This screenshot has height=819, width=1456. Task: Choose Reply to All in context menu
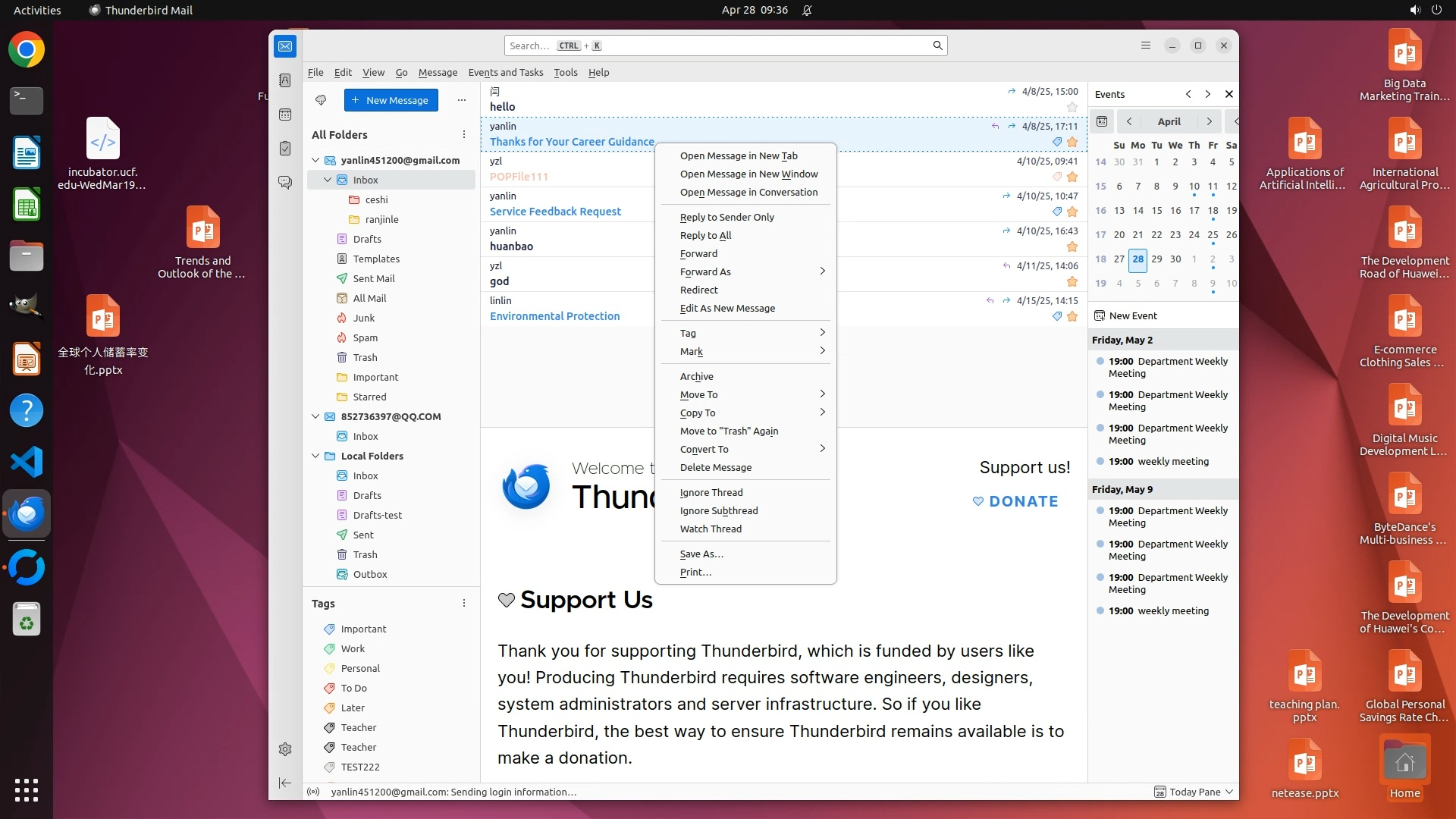705,235
